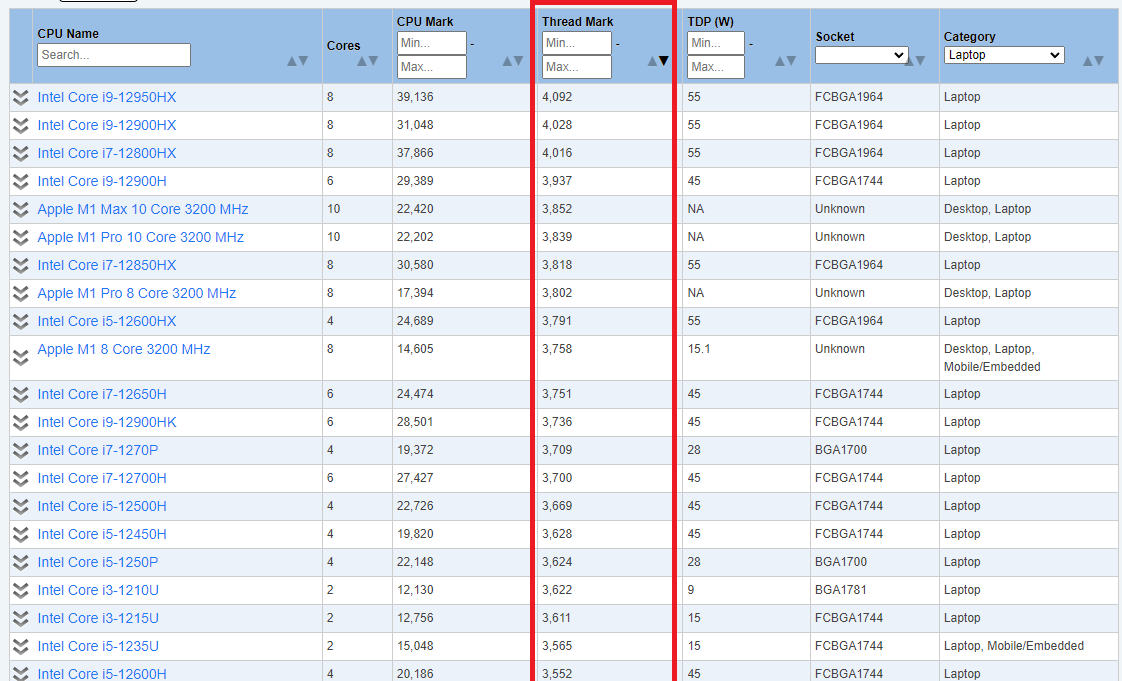Screen dimensions: 1122x681
Task: Expand row details for Intel Core i9-12900HK
Action: point(21,422)
